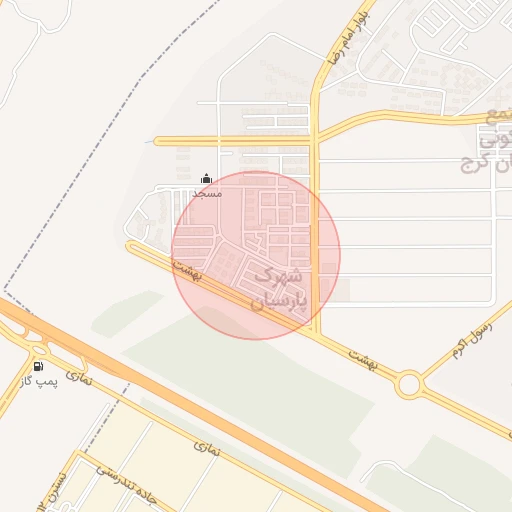Click the شهرک پارسیان neighborhood label

[279, 289]
